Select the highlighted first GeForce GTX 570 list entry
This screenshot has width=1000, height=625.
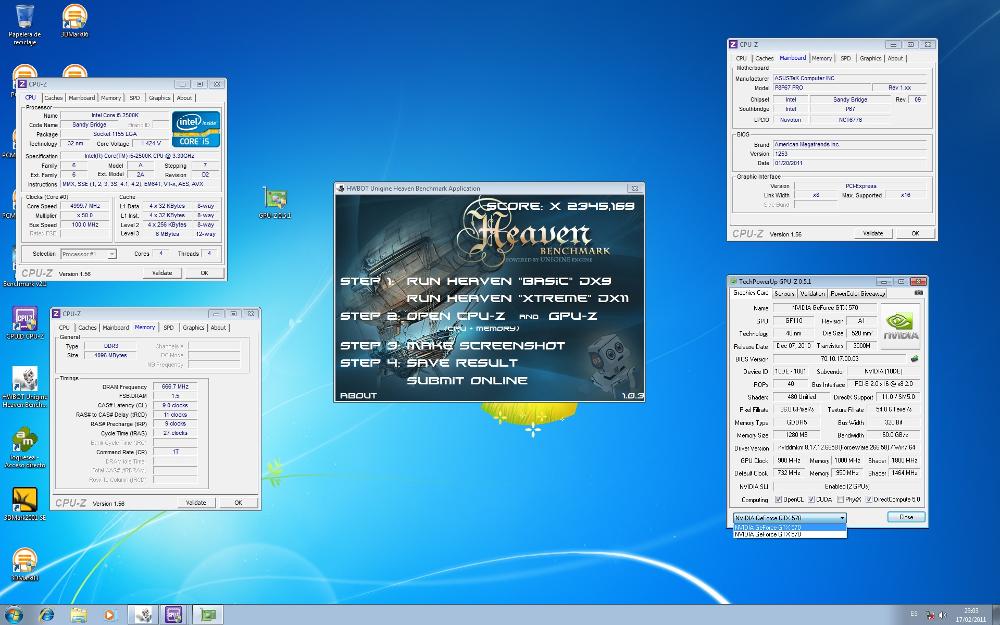coord(790,528)
